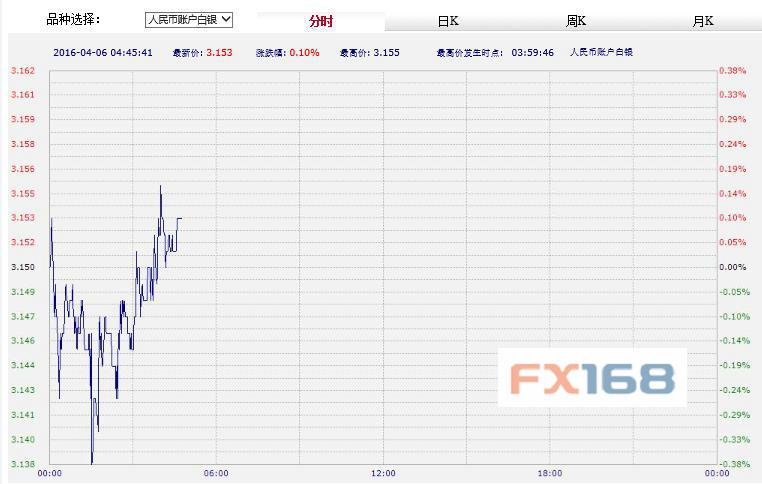Switch to the 日K chart tab
The width and height of the screenshot is (762, 484).
[448, 21]
